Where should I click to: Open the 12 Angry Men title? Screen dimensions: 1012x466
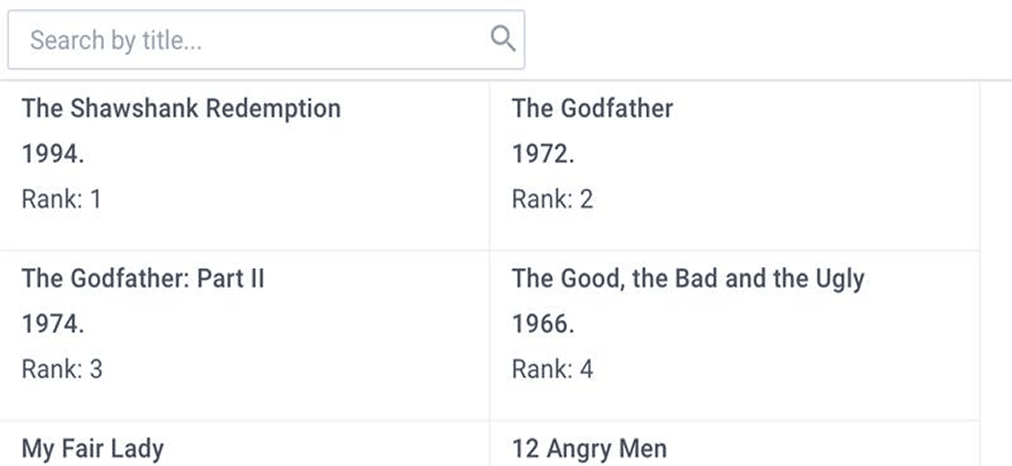[589, 448]
